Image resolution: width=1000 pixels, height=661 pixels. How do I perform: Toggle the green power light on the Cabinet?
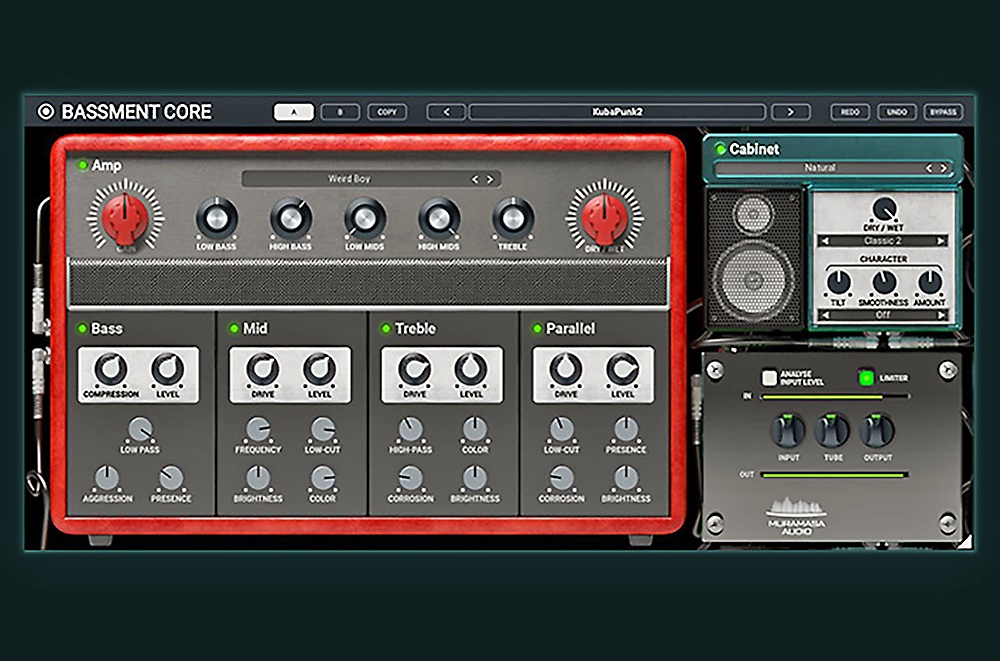(x=722, y=149)
